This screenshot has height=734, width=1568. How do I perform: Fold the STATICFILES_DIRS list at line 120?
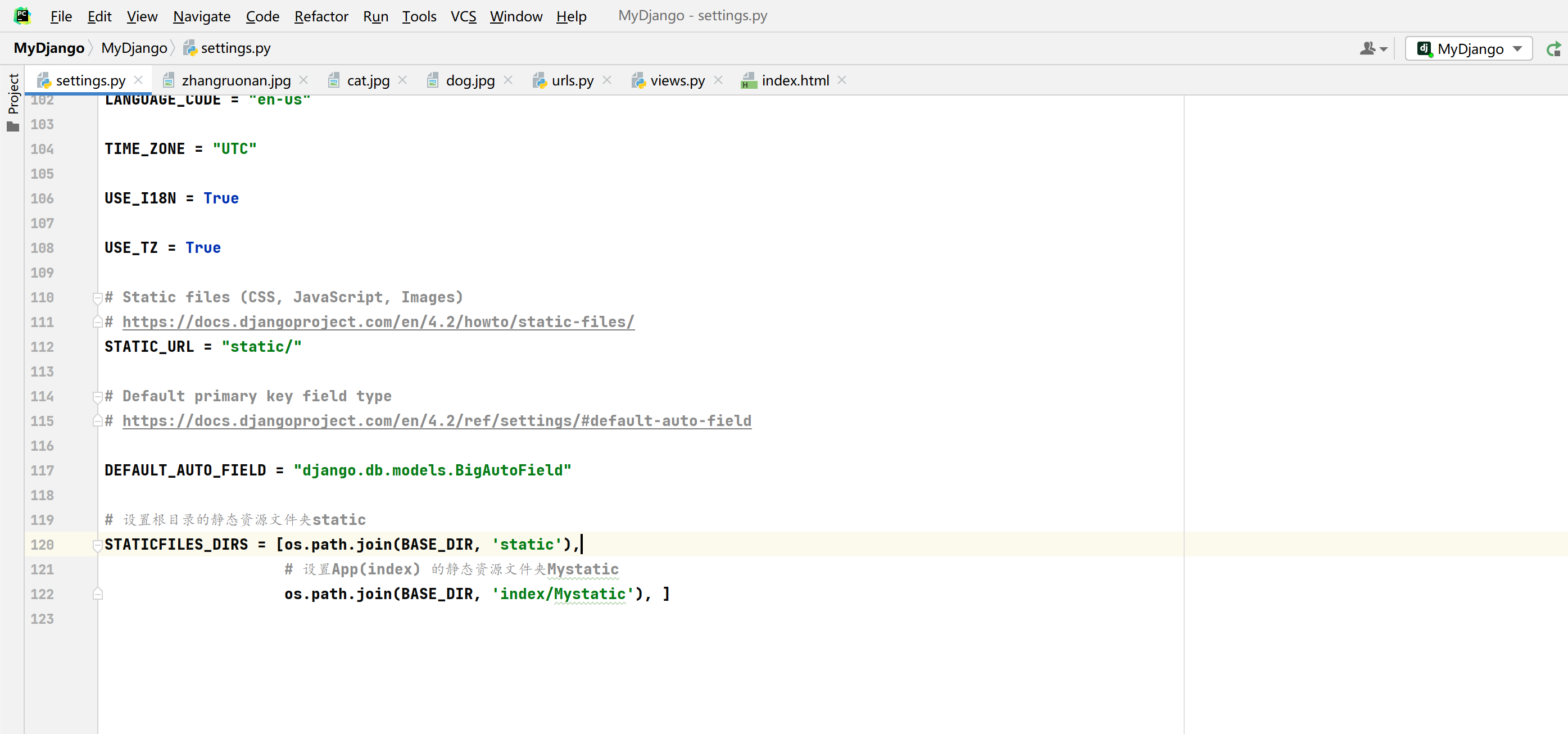pyautogui.click(x=97, y=545)
